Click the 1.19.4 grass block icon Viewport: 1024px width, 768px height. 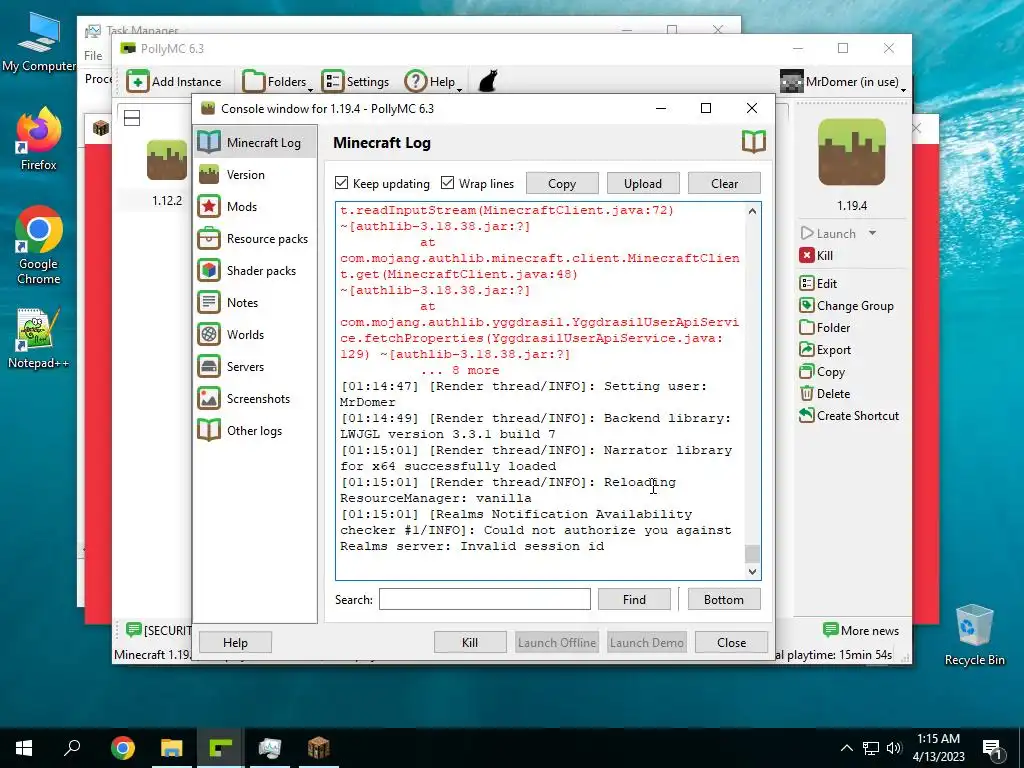pos(852,152)
